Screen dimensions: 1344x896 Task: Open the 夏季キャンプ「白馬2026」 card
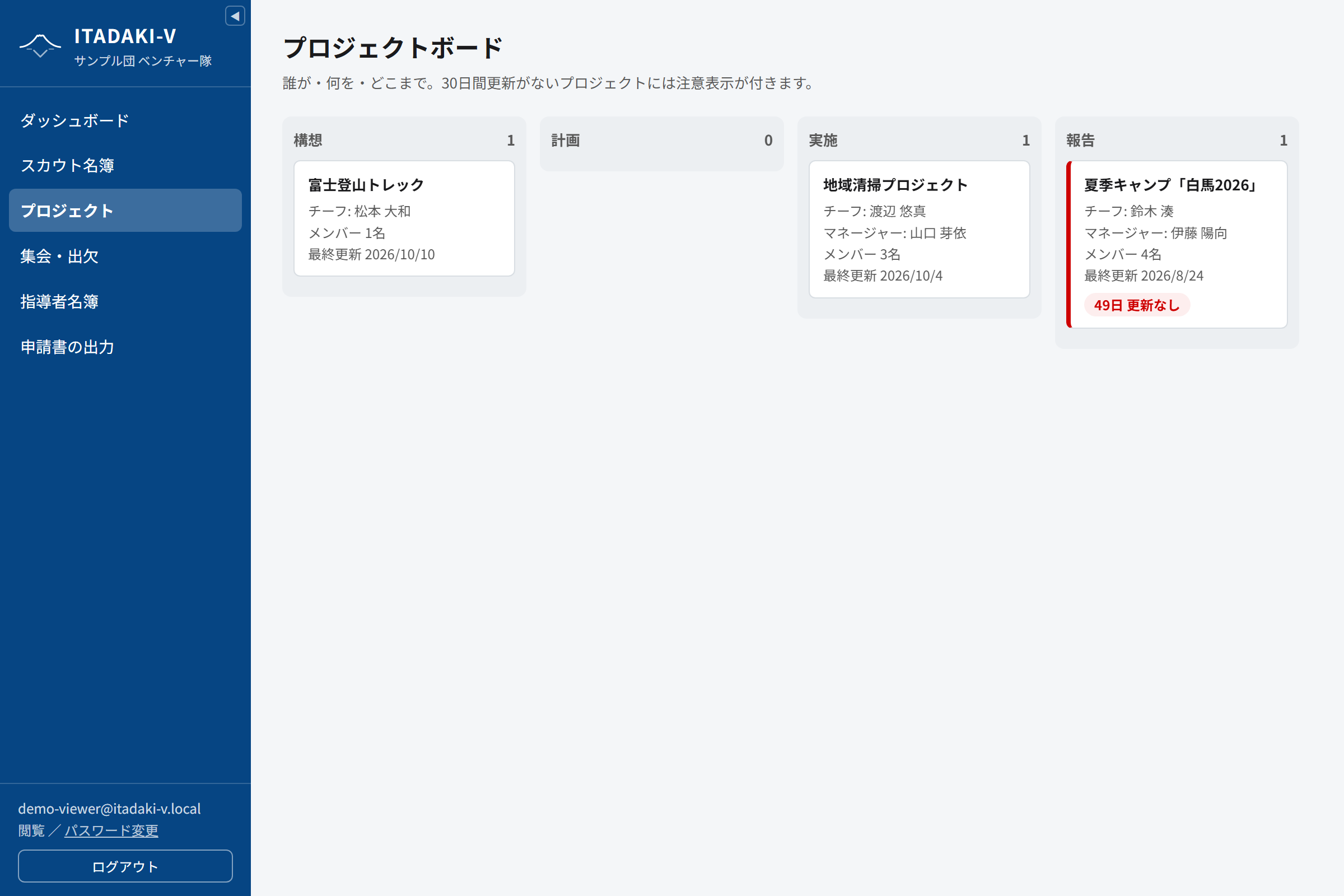[x=1177, y=245]
